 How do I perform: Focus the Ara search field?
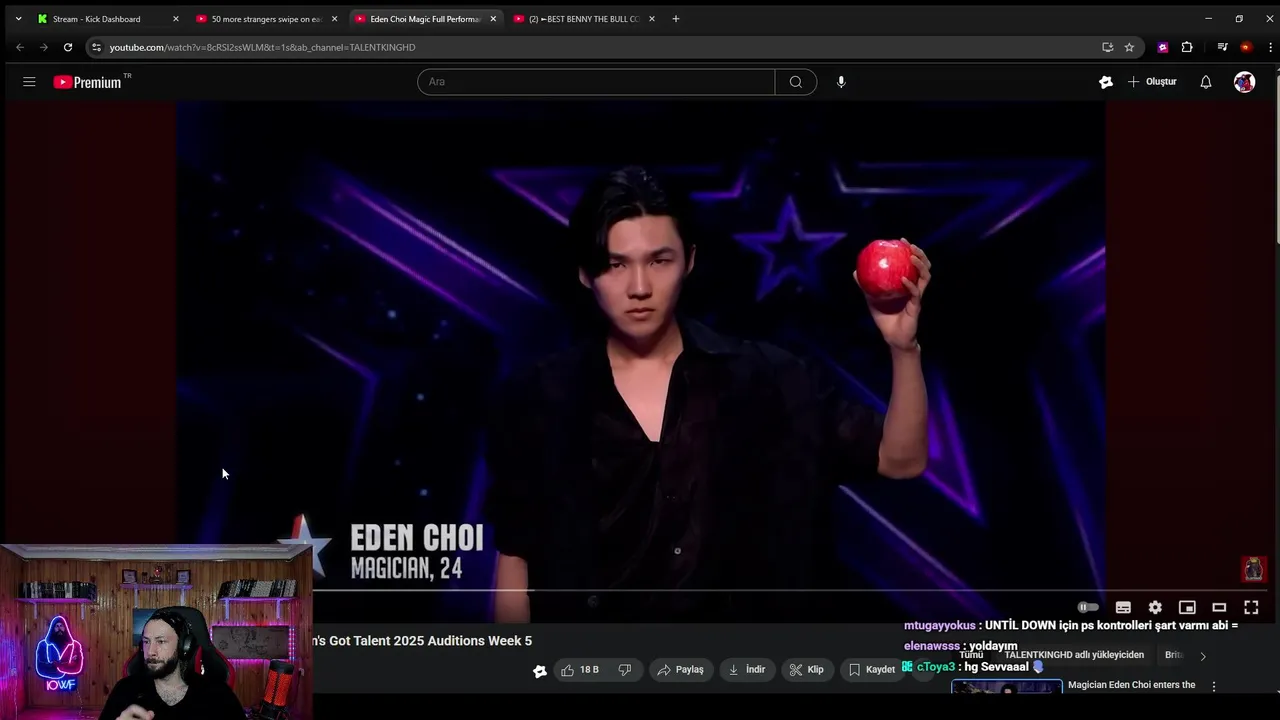pyautogui.click(x=596, y=82)
